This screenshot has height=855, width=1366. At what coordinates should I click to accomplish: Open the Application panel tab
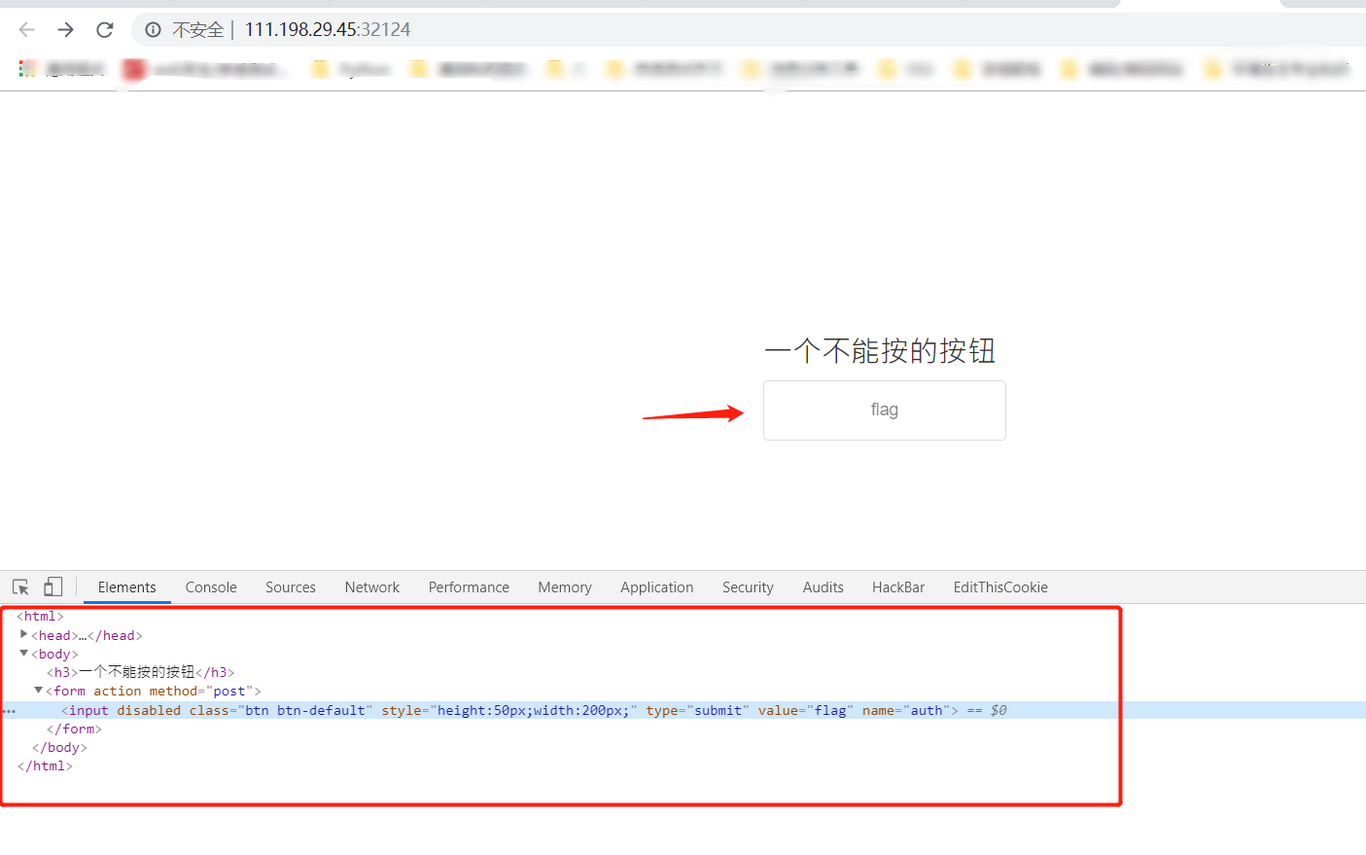coord(656,587)
